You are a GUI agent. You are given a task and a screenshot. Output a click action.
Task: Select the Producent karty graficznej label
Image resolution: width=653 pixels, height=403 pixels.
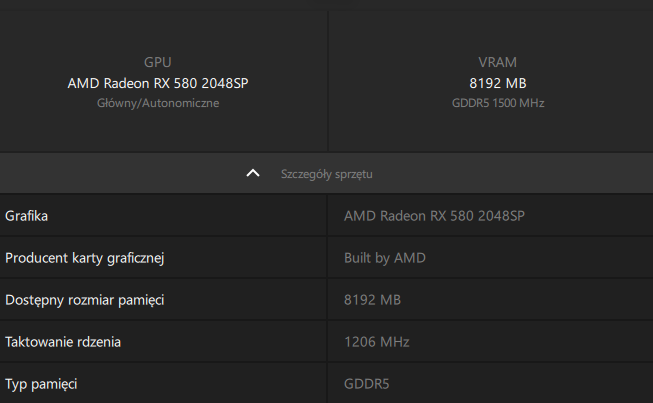click(84, 258)
